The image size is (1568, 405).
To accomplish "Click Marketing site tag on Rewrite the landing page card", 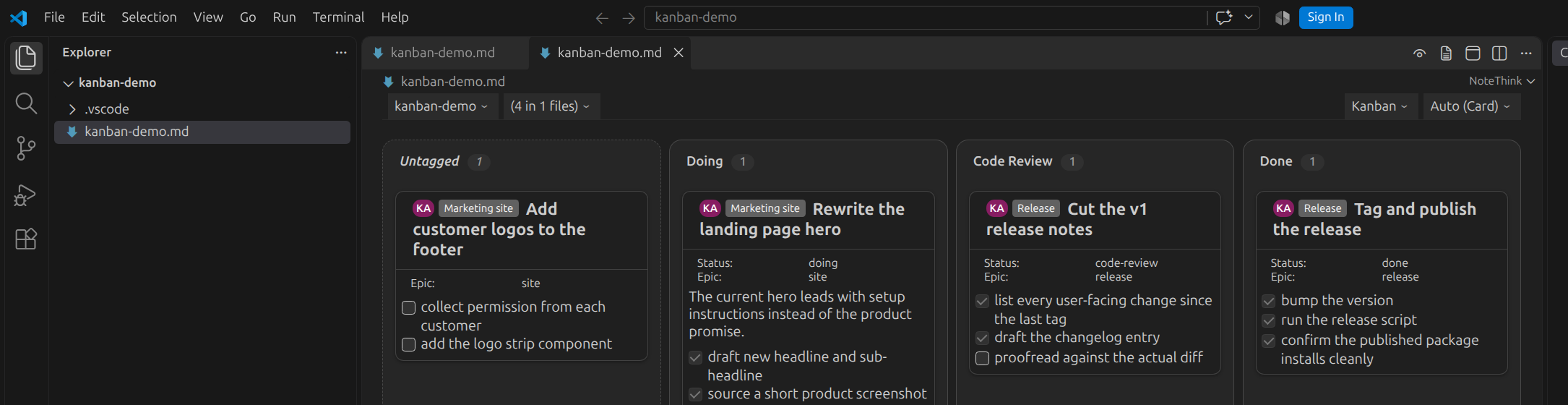I will point(765,208).
